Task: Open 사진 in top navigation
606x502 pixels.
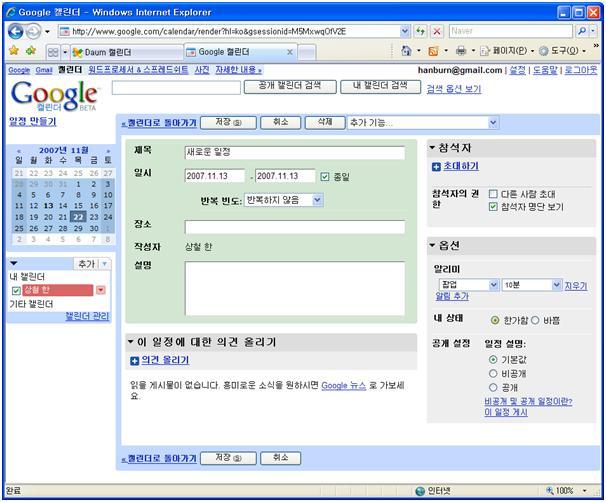Action: tap(202, 70)
